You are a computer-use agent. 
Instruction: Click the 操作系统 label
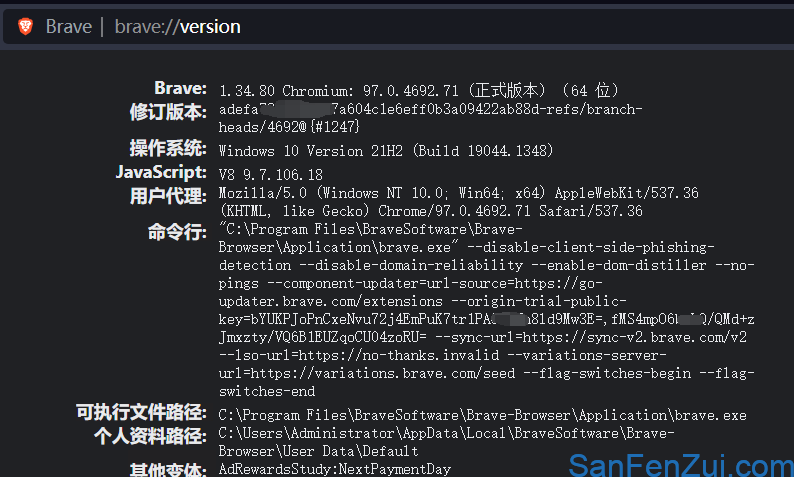click(x=168, y=148)
